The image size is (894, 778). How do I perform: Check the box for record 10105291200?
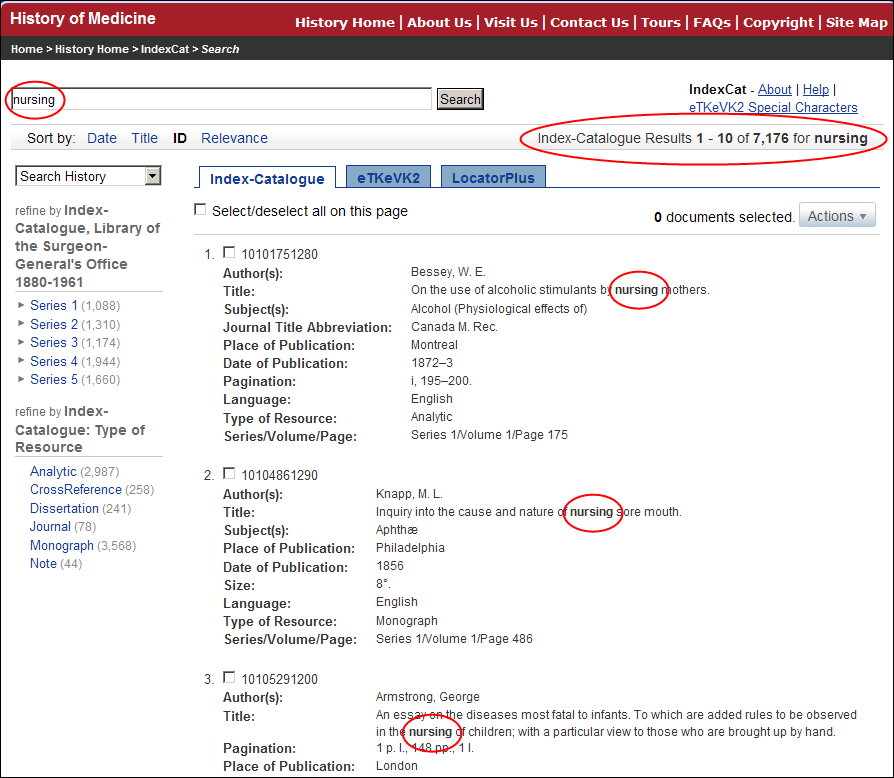(229, 677)
